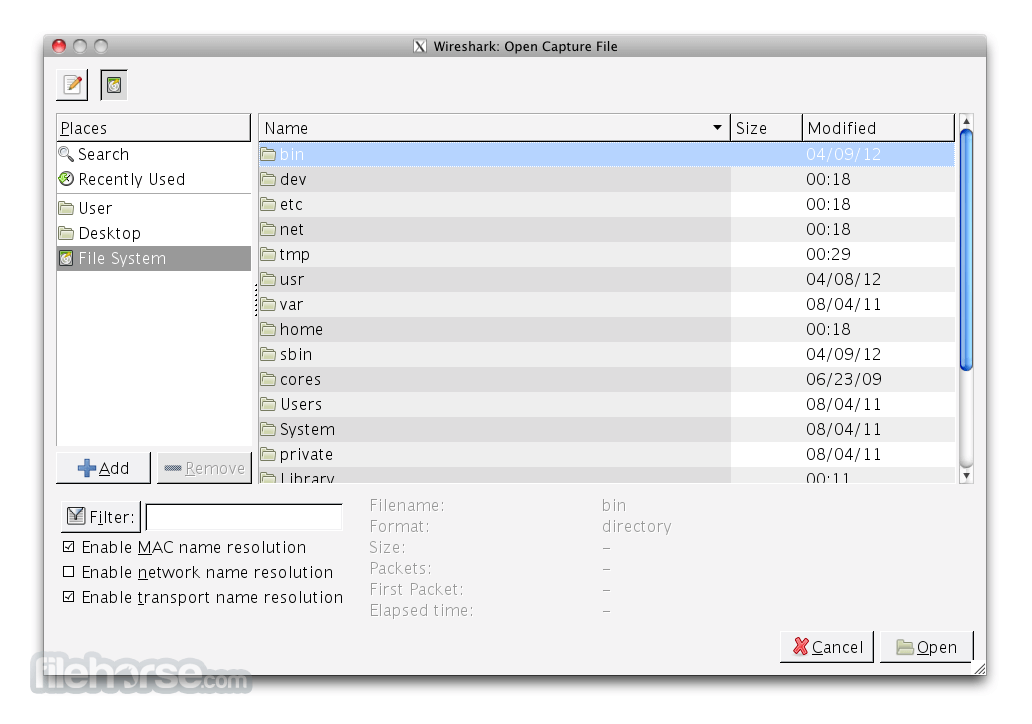Viewport: 1032px width, 724px height.
Task: Click the Add bookmark button
Action: pos(103,468)
